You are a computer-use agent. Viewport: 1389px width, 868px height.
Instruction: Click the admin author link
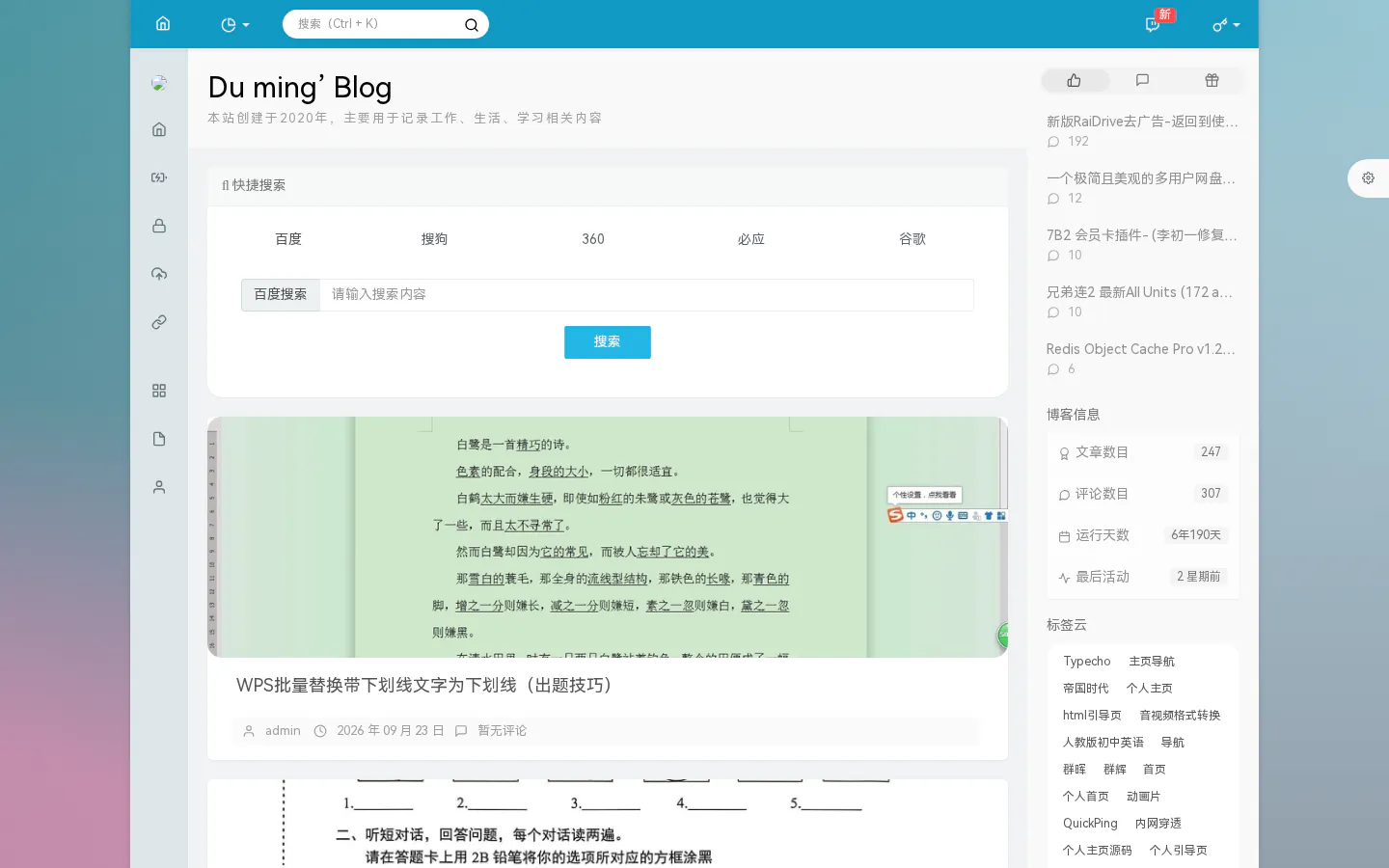283,731
